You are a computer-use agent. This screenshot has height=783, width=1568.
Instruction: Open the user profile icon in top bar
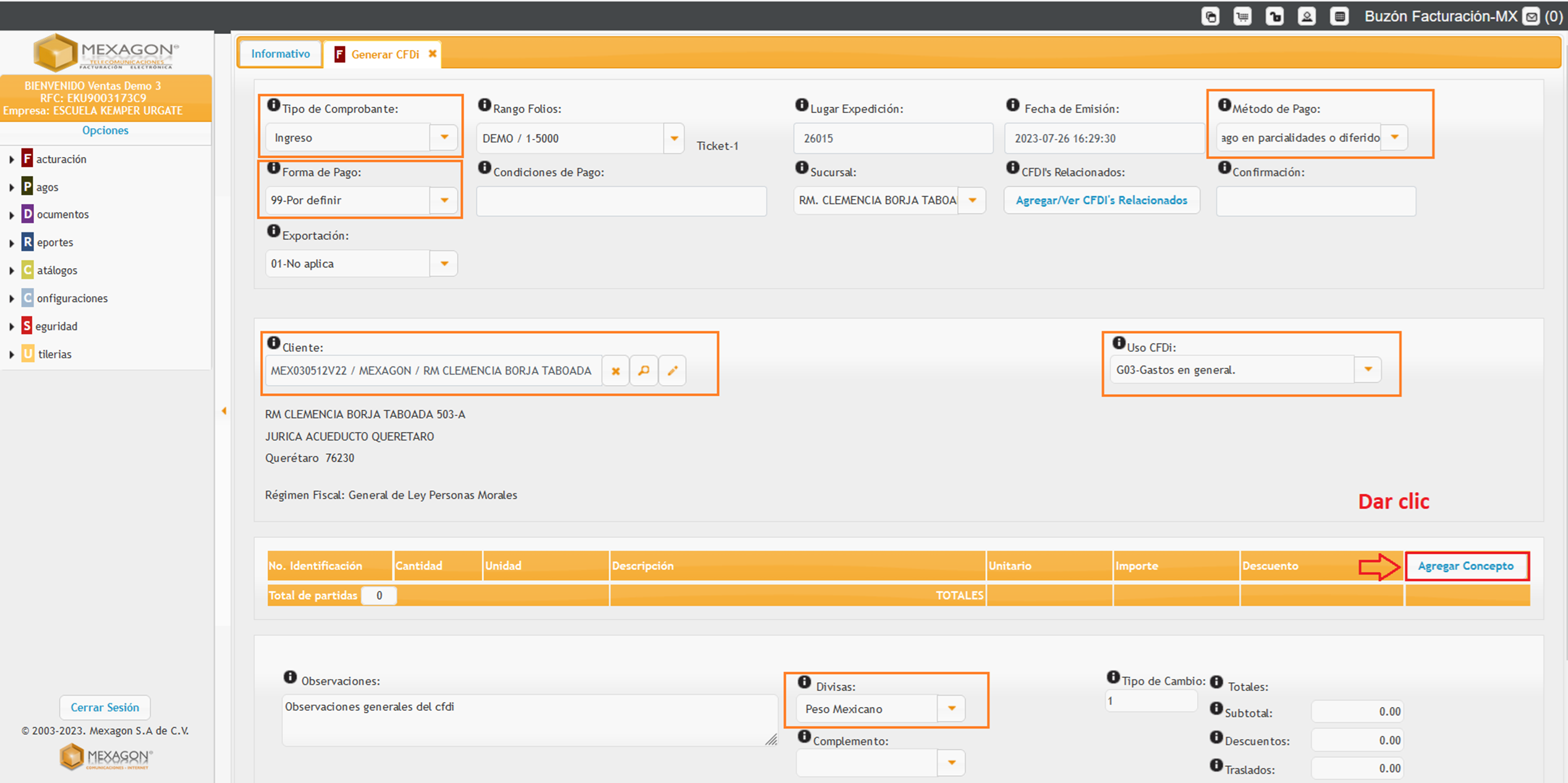coord(1307,17)
